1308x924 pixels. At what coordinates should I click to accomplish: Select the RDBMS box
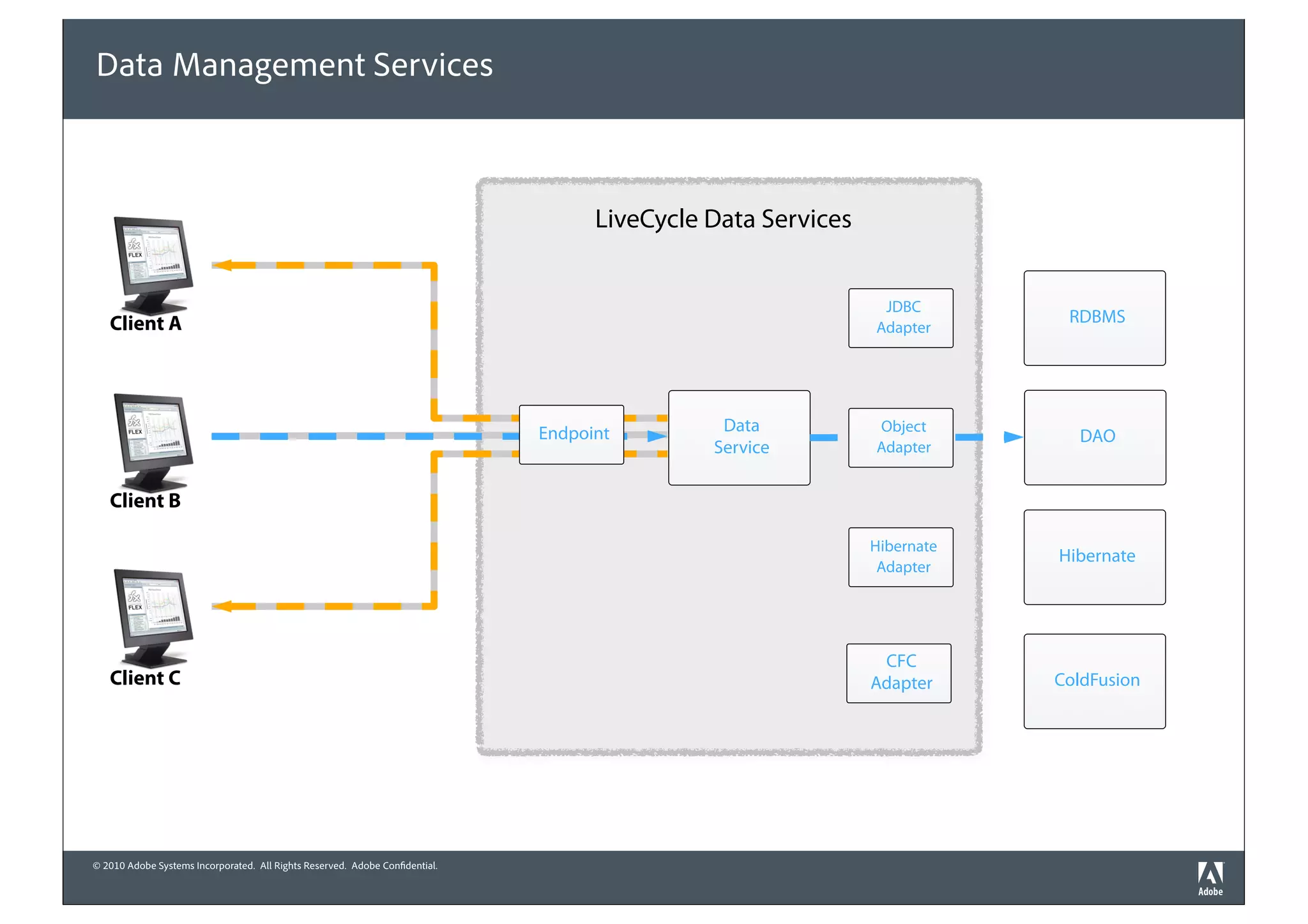pyautogui.click(x=1094, y=318)
